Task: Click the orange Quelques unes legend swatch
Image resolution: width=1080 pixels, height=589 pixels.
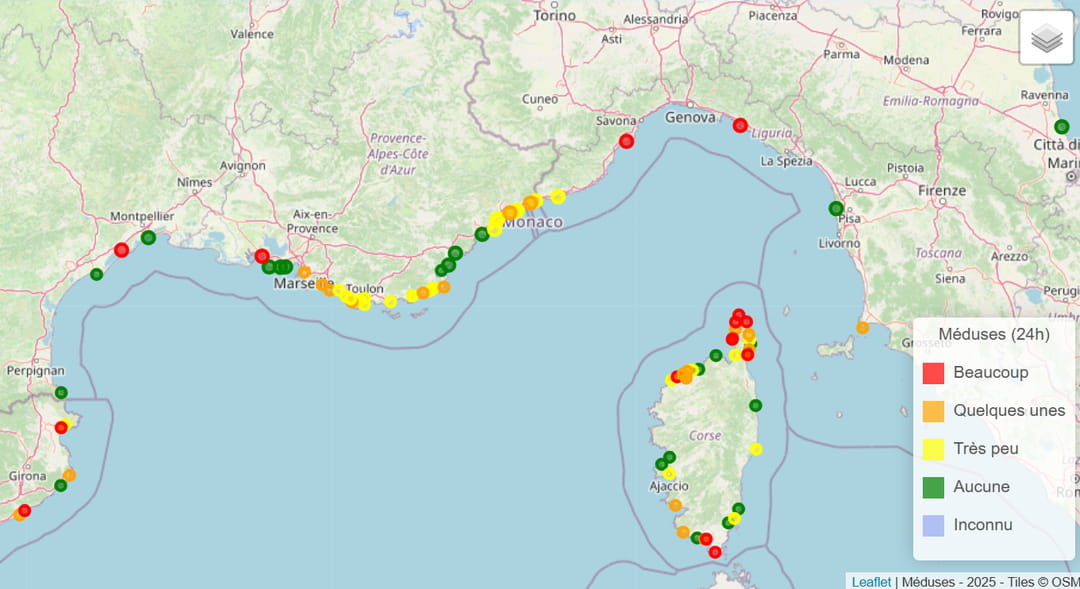Action: (933, 411)
